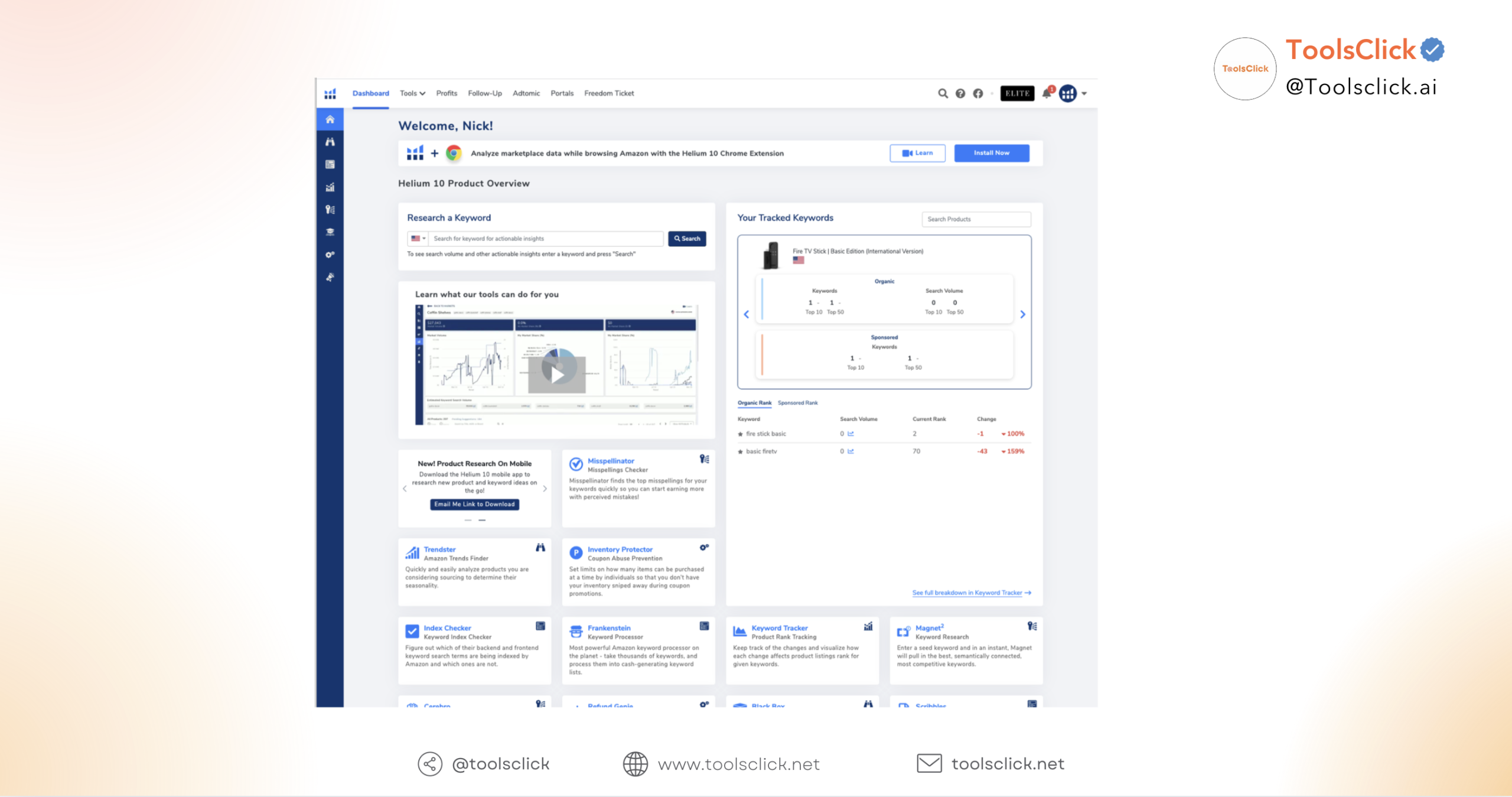The height and width of the screenshot is (797, 1512).
Task: Click the Search Products input field
Action: 976,219
